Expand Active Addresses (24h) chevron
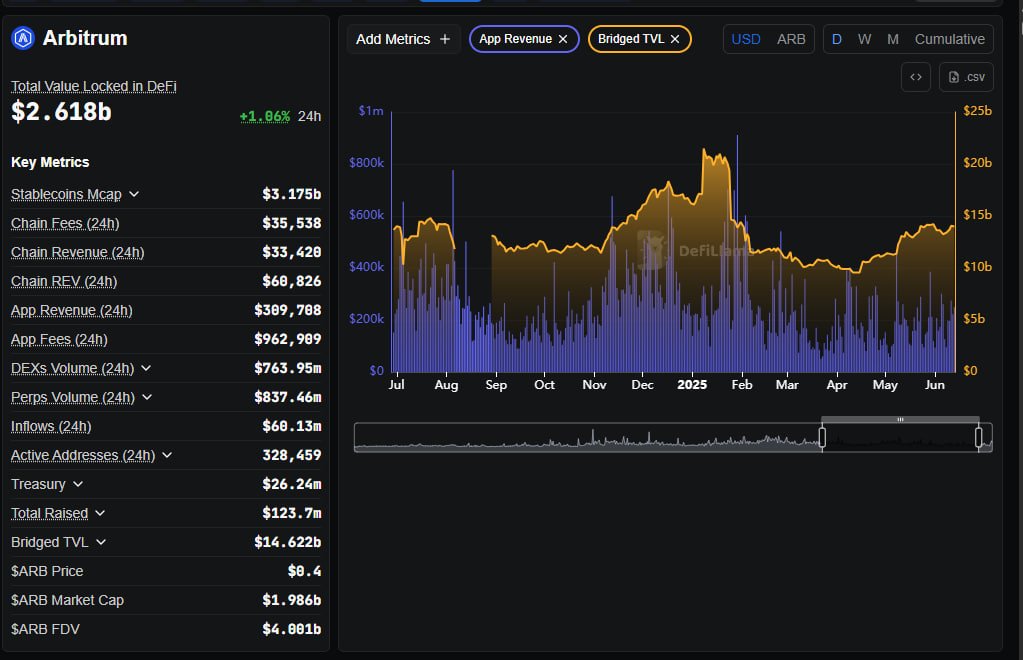 (x=167, y=455)
